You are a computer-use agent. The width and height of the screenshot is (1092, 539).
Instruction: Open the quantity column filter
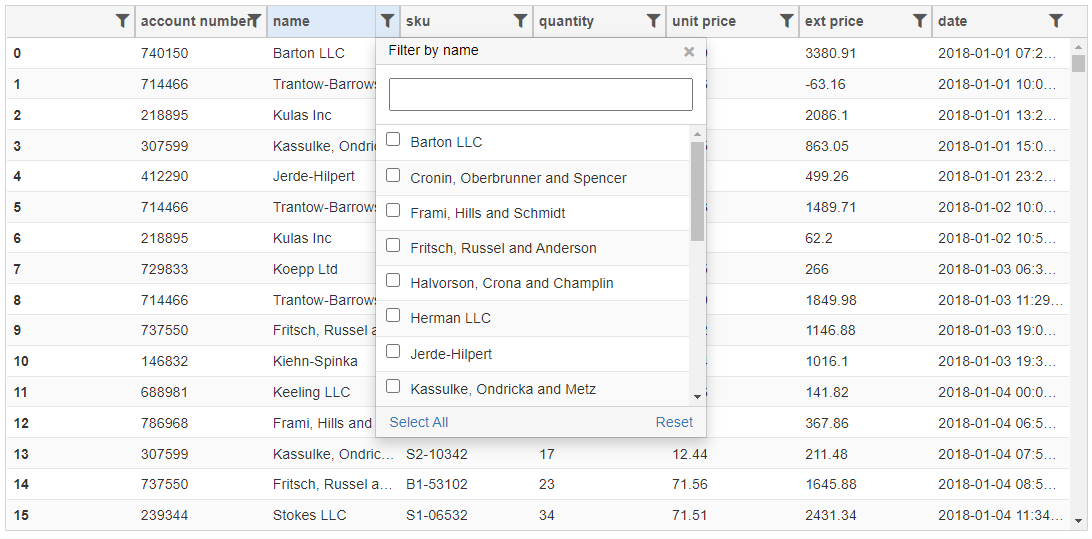(654, 21)
